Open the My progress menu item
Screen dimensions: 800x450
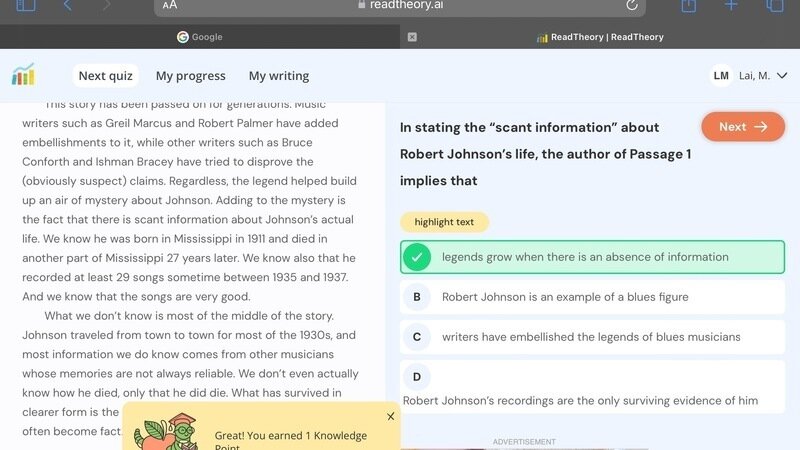190,76
